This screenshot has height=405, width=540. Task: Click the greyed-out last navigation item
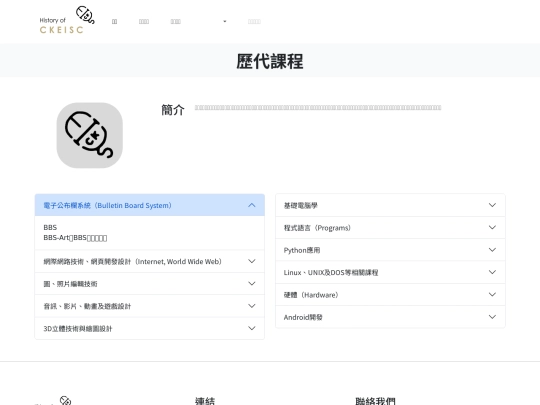coord(254,22)
